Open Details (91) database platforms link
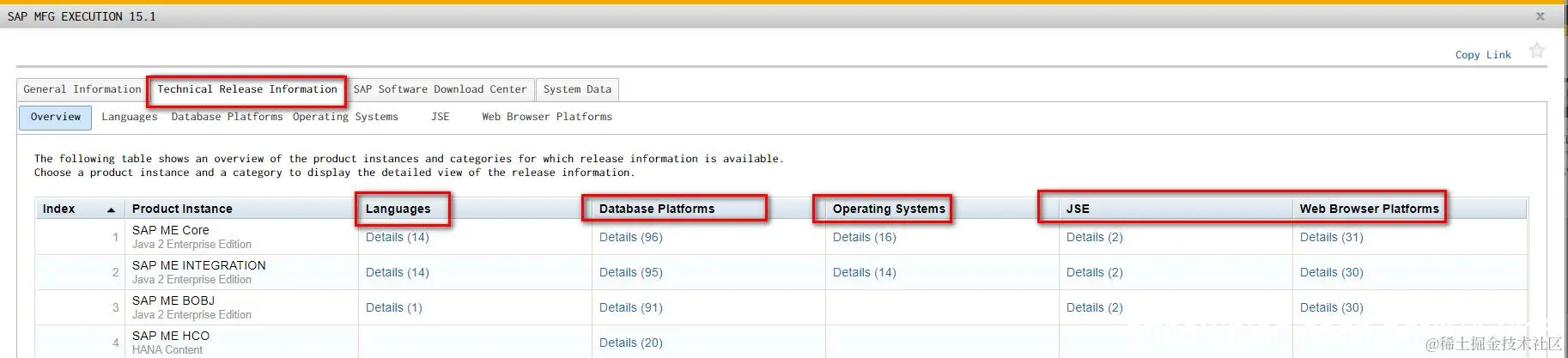The image size is (1568, 358). point(631,307)
